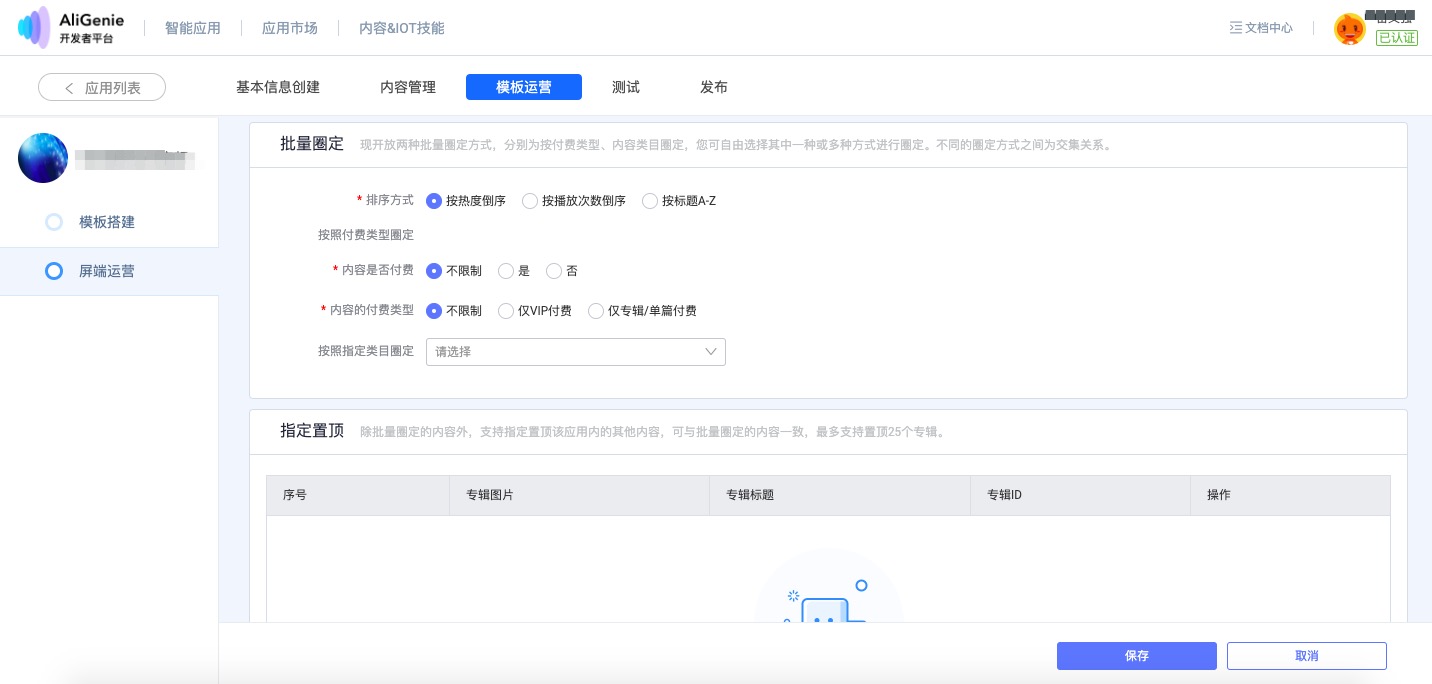Select 不限制 for 内容的付费类型
This screenshot has width=1432, height=684.
[x=434, y=311]
